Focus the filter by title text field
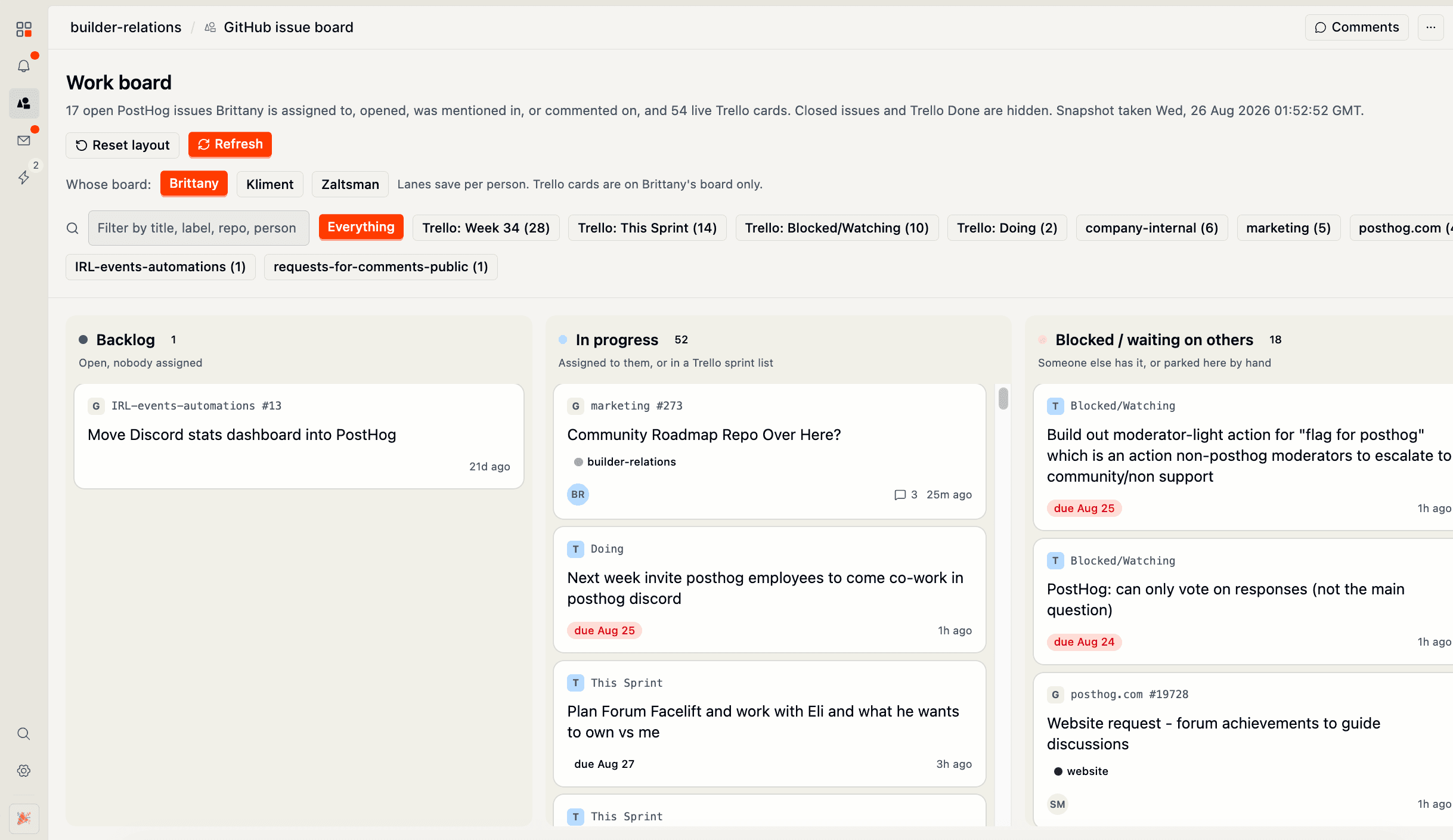The height and width of the screenshot is (840, 1453). tap(199, 228)
